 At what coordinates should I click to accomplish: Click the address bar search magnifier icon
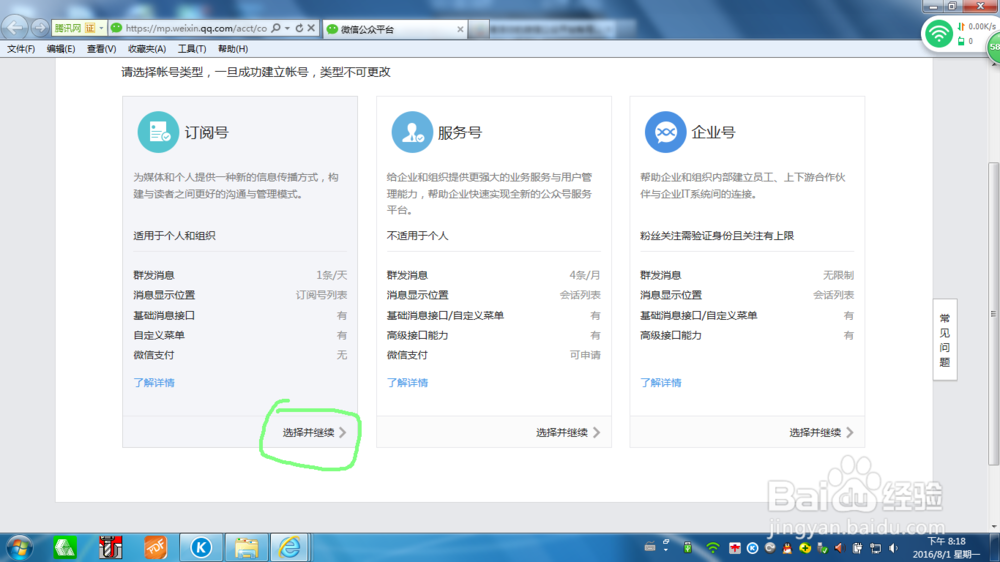276,28
